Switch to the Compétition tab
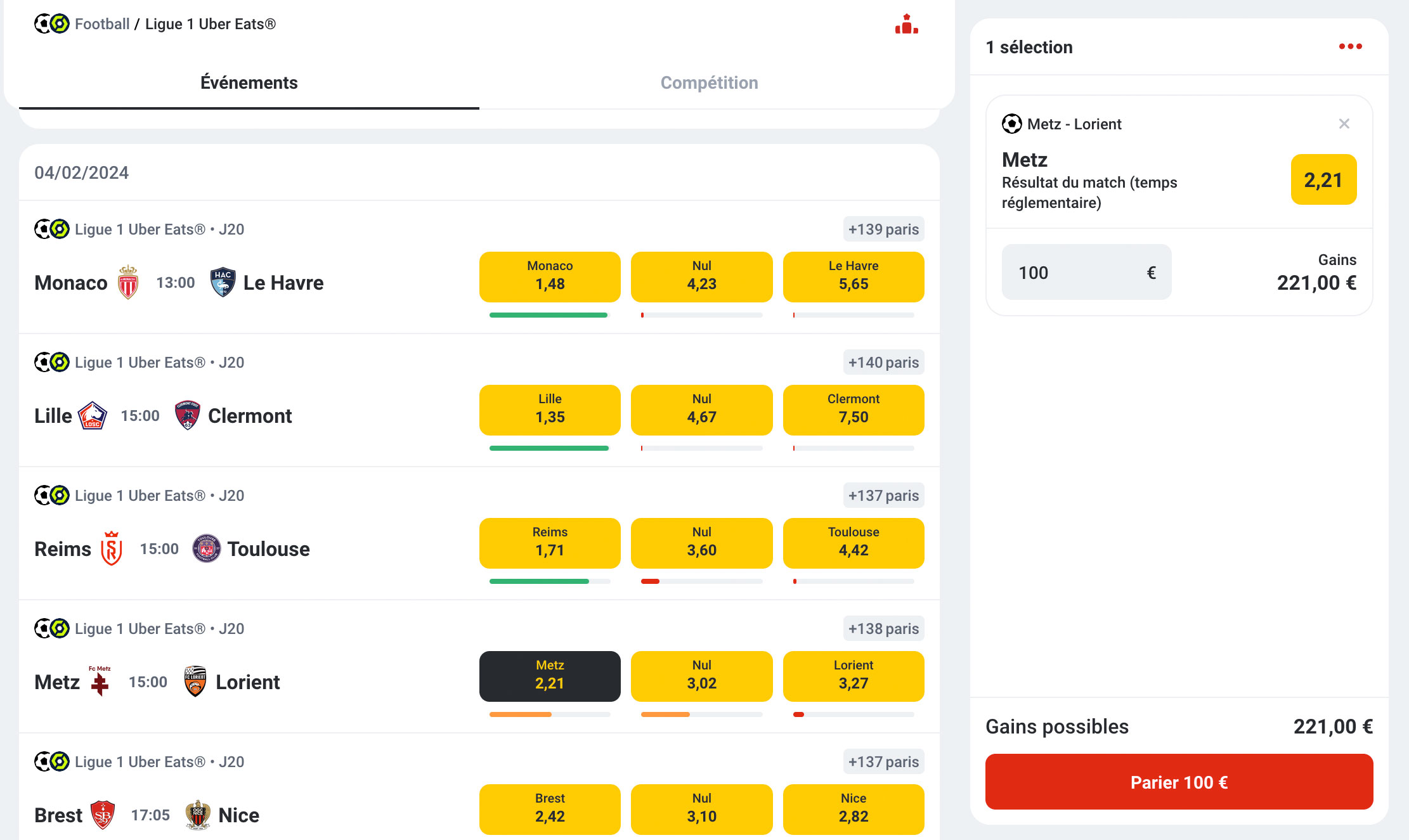1409x840 pixels. pos(710,83)
